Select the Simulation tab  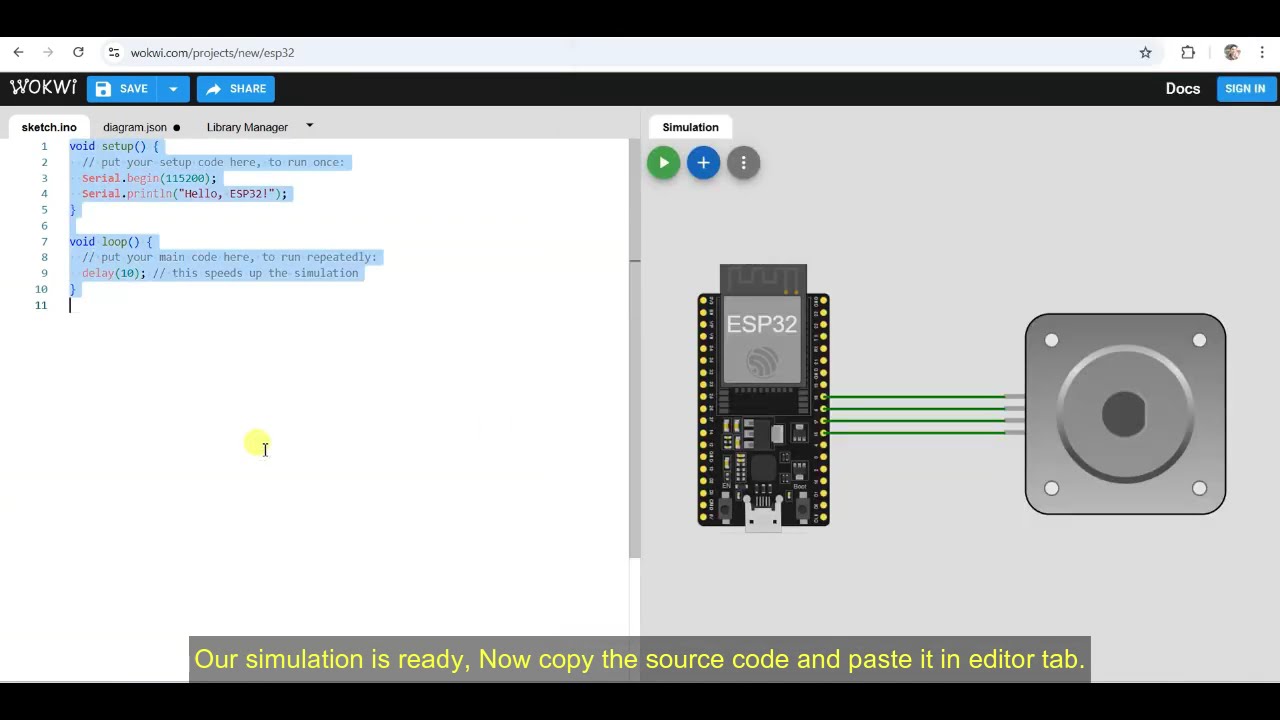coord(690,127)
